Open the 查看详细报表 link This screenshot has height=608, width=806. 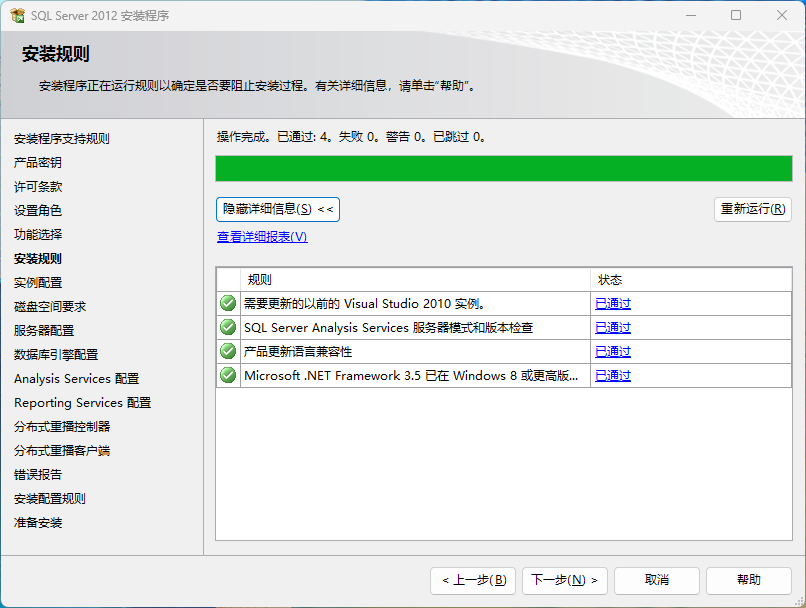point(262,237)
